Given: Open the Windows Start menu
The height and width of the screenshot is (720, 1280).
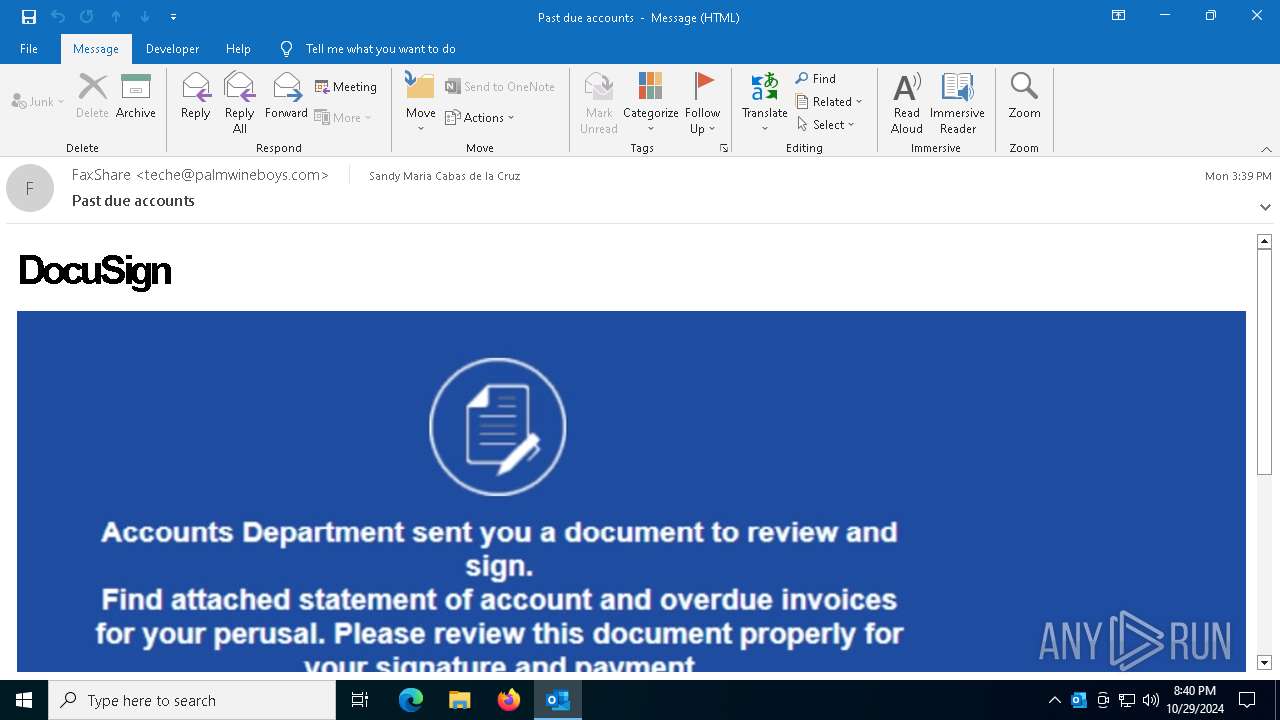Looking at the screenshot, I should [24, 700].
